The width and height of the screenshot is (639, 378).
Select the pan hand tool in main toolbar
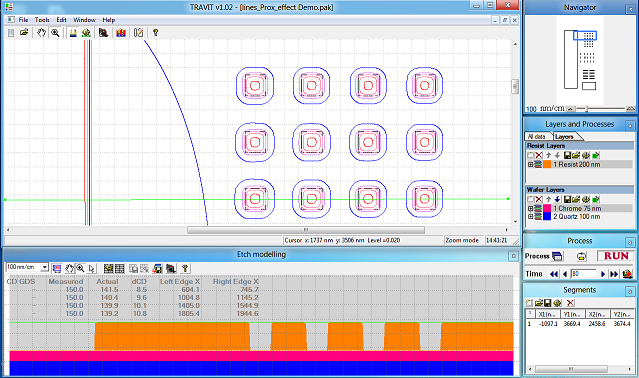click(41, 33)
